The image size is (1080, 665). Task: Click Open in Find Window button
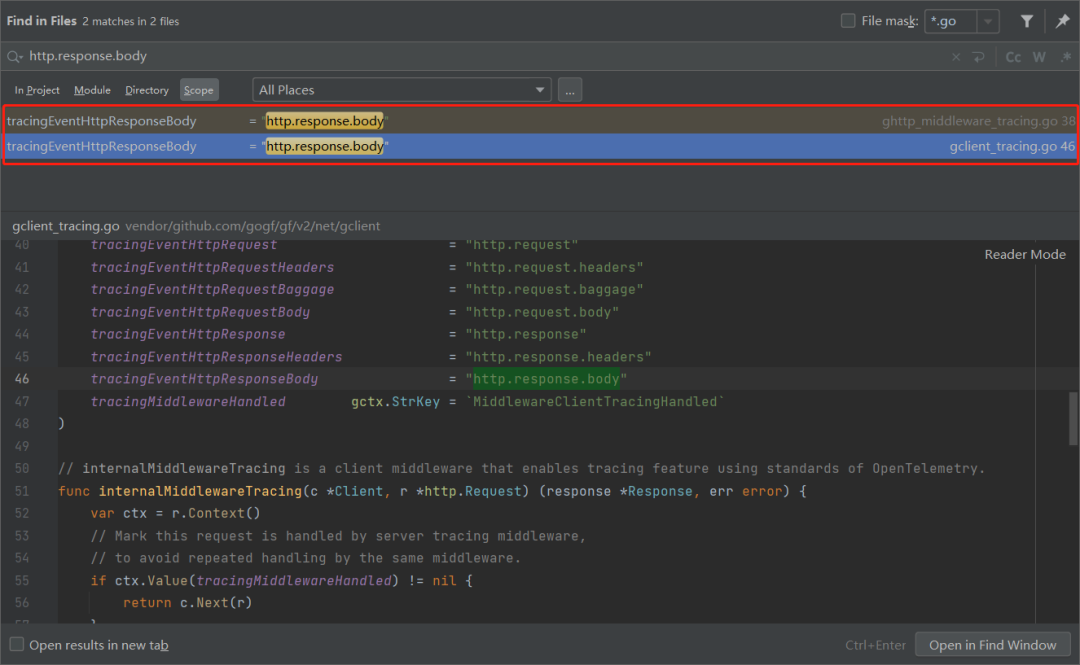pos(993,645)
